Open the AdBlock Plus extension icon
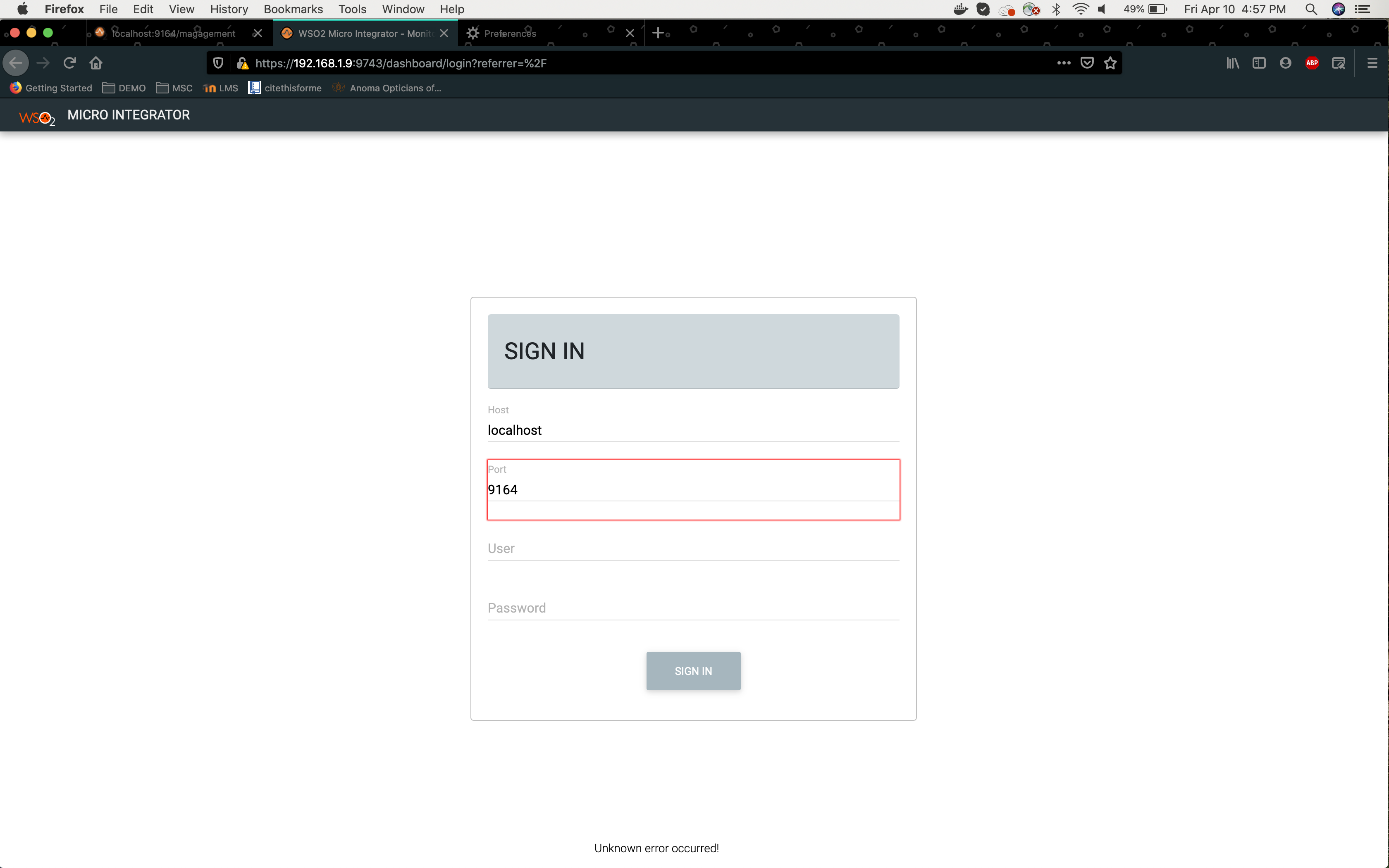This screenshot has width=1389, height=868. 1313,62
